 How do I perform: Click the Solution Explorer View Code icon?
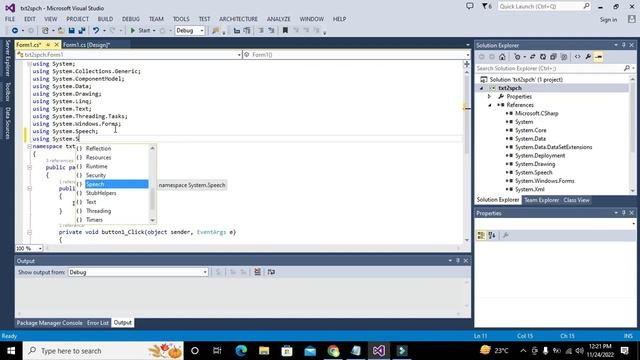pos(577,57)
